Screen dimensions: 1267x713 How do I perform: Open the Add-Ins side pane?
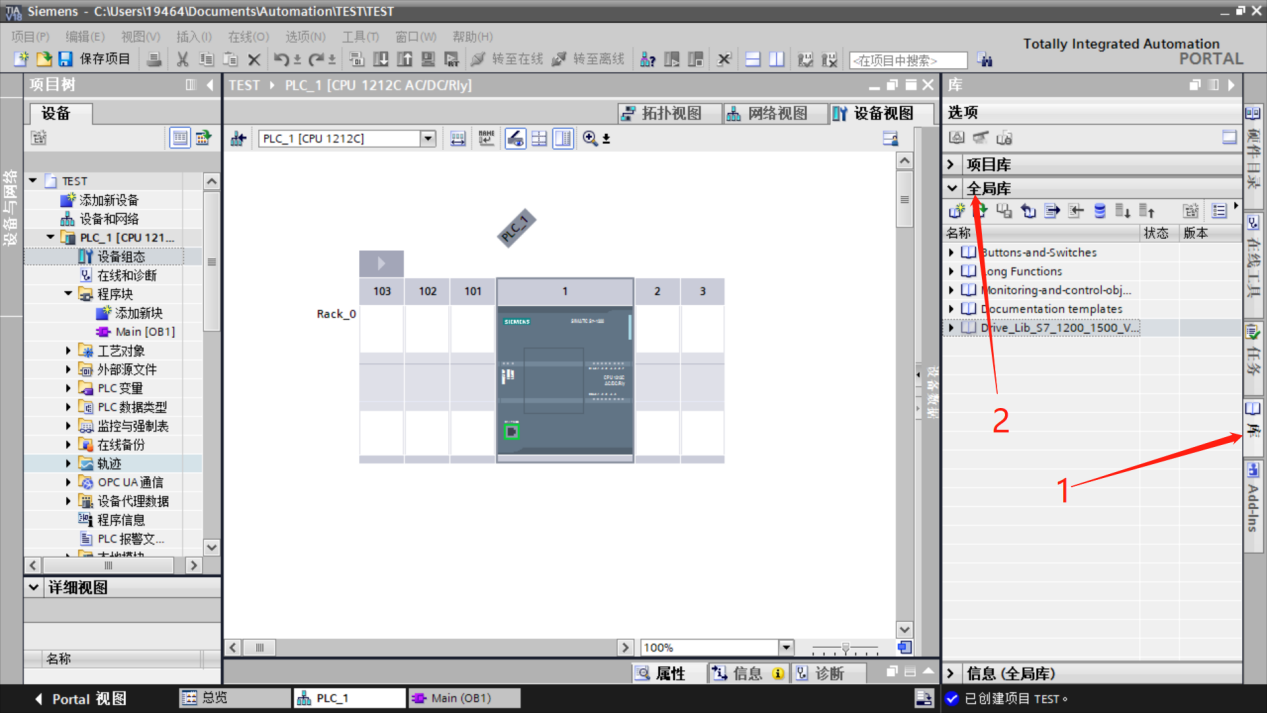coord(1253,505)
